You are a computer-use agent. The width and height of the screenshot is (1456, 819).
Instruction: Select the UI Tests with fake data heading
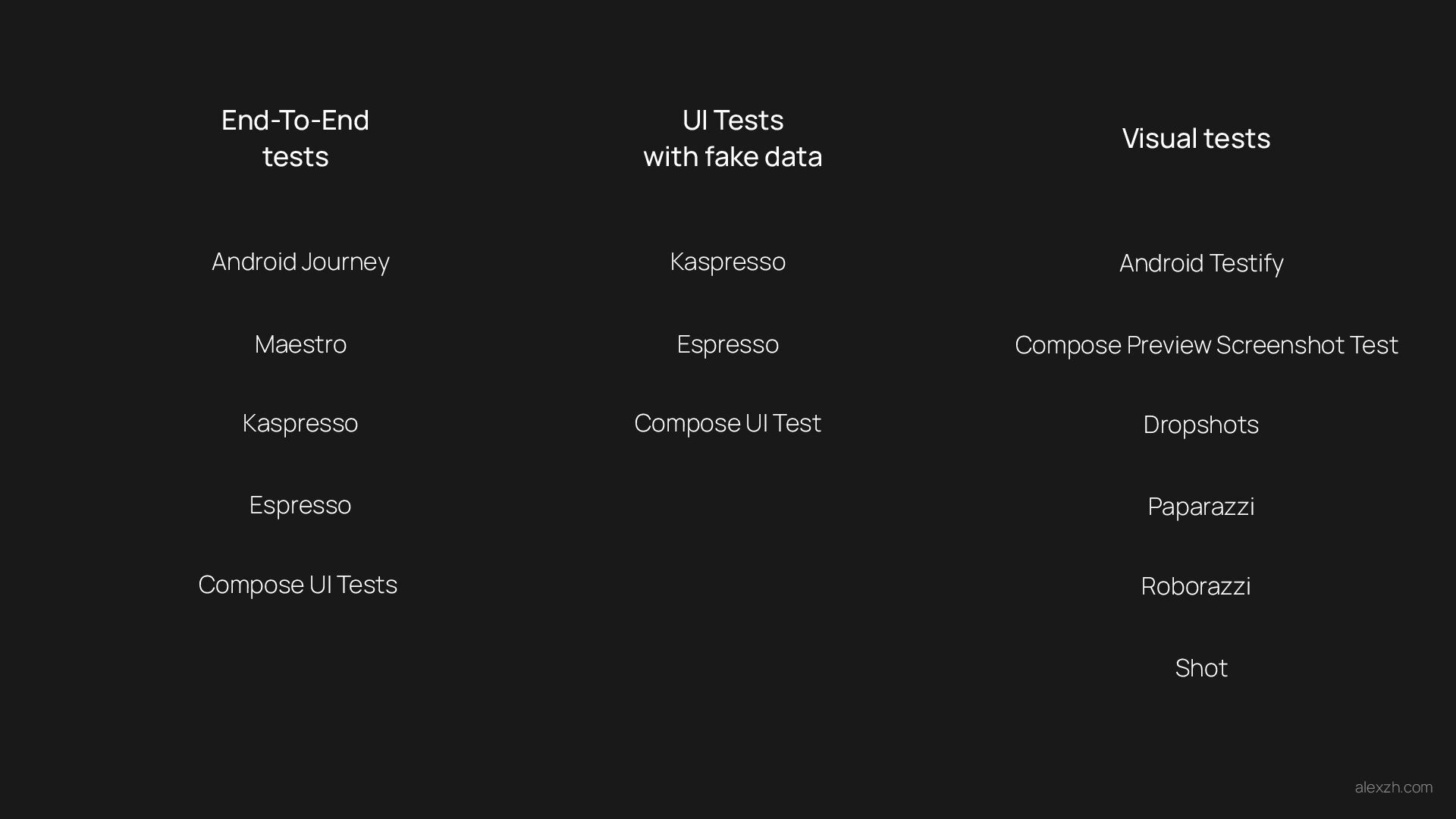point(733,138)
